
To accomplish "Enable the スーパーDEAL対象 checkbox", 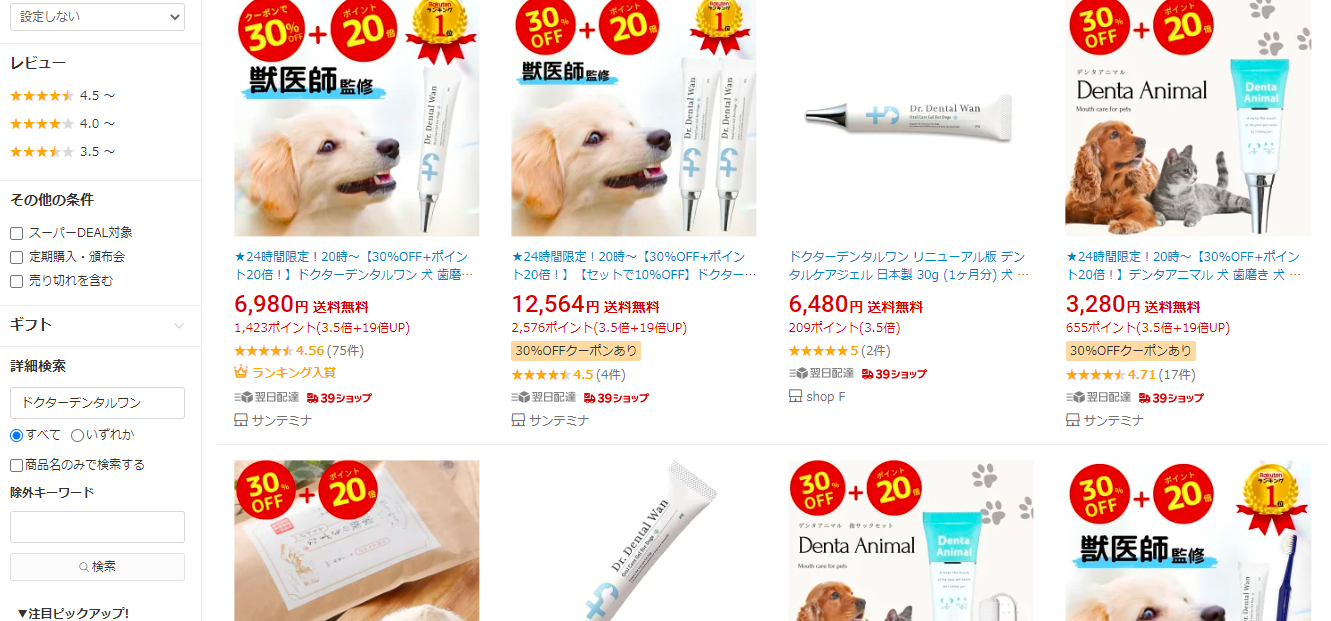I will tap(16, 233).
